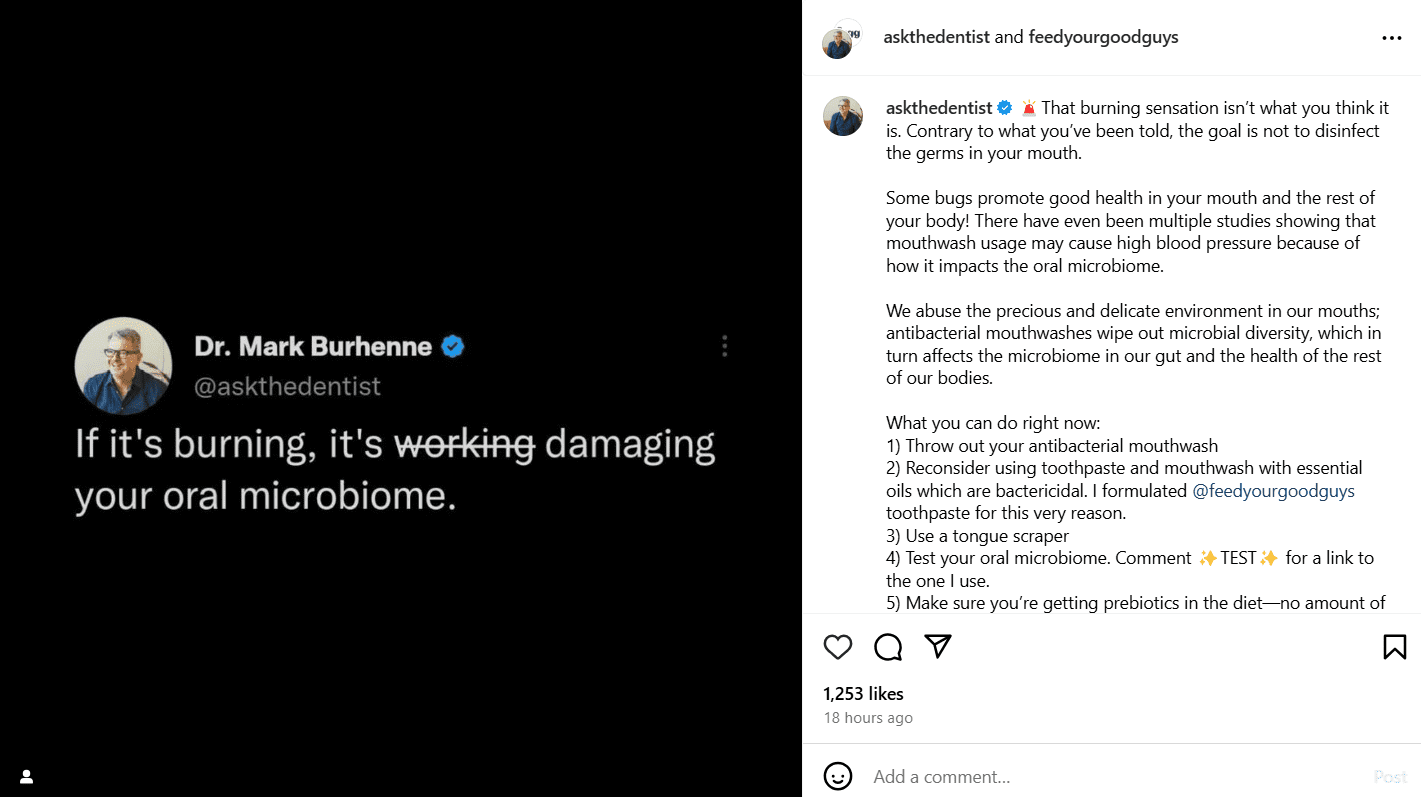
Task: Click feedyourgoodguys username in header
Action: coord(1103,37)
